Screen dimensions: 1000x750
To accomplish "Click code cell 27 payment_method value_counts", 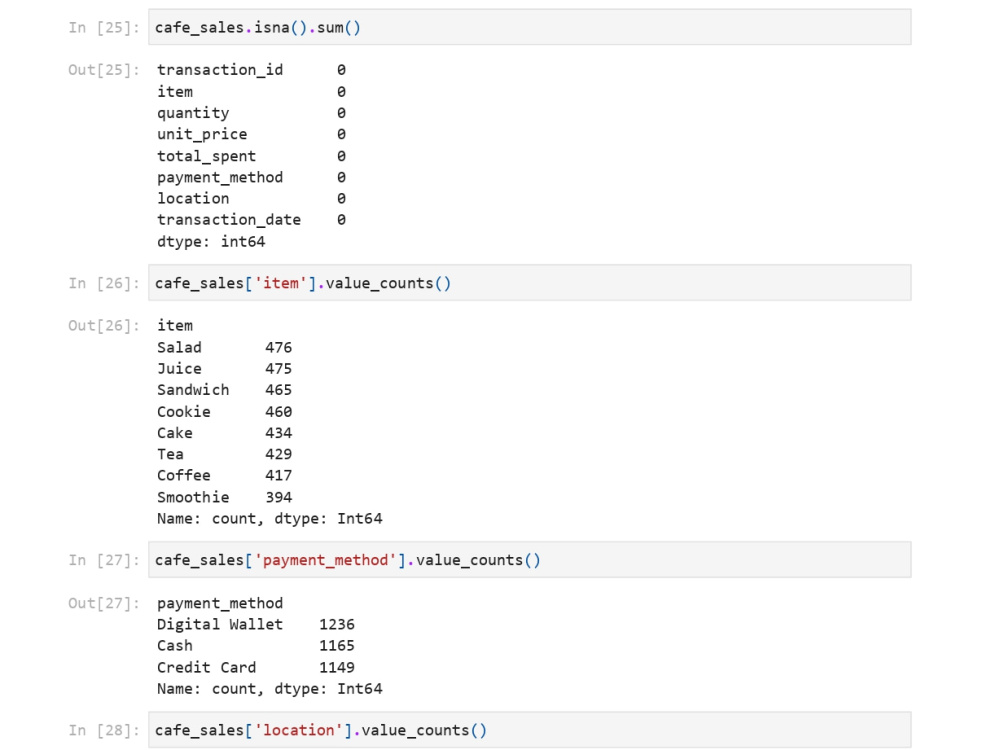I will (x=529, y=560).
